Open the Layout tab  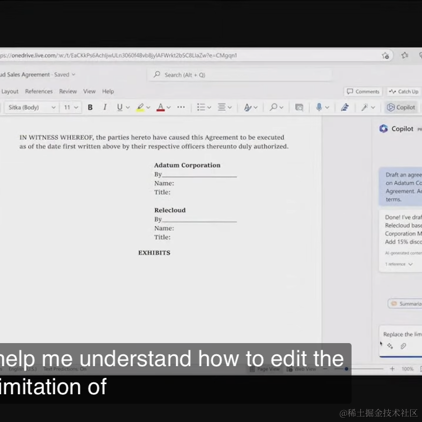pos(10,91)
